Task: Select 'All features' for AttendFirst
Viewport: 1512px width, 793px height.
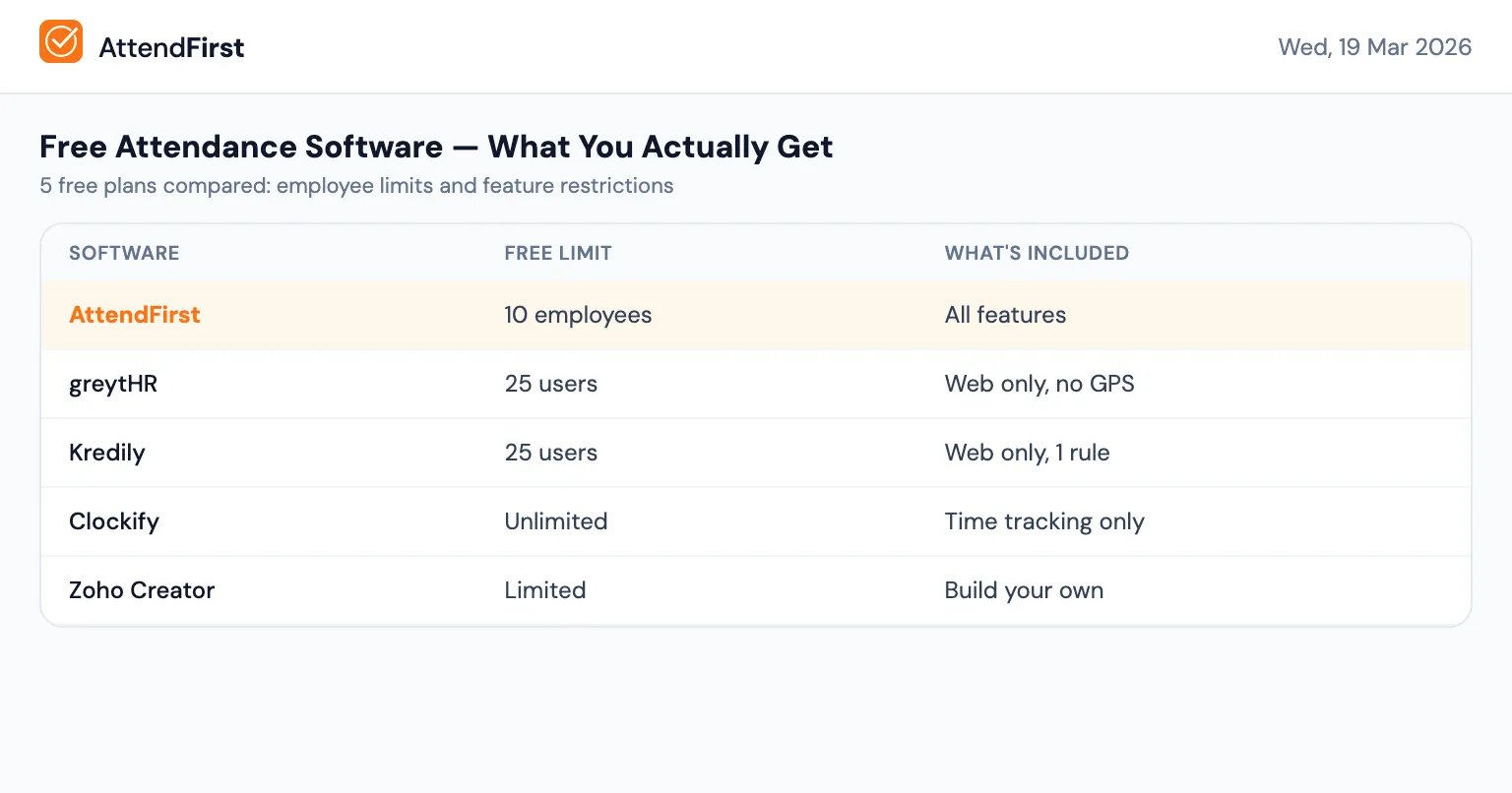Action: pos(1005,315)
